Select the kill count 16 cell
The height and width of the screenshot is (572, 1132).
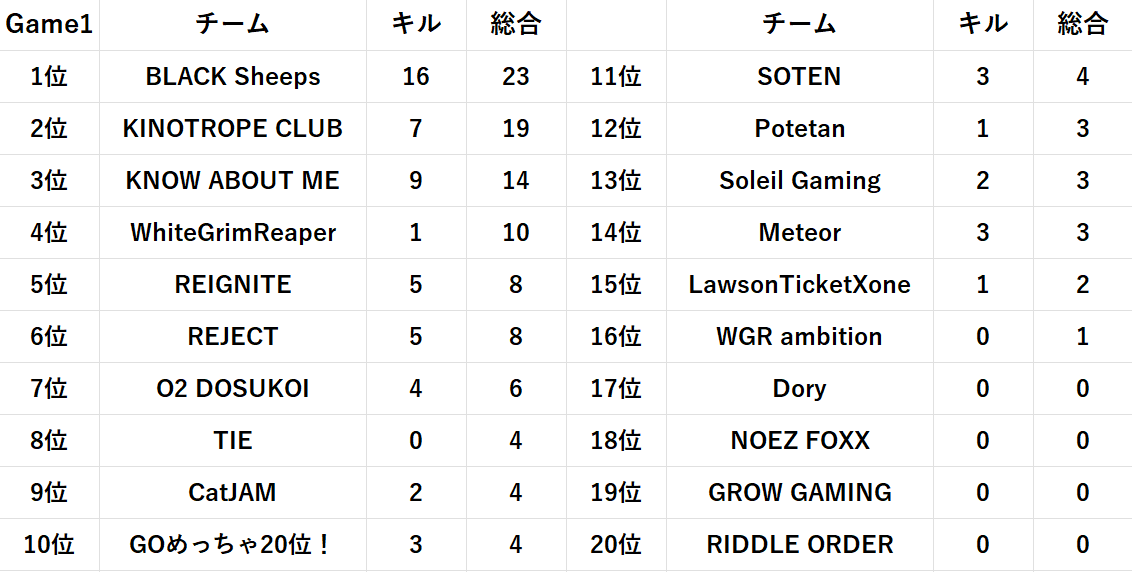tap(416, 77)
